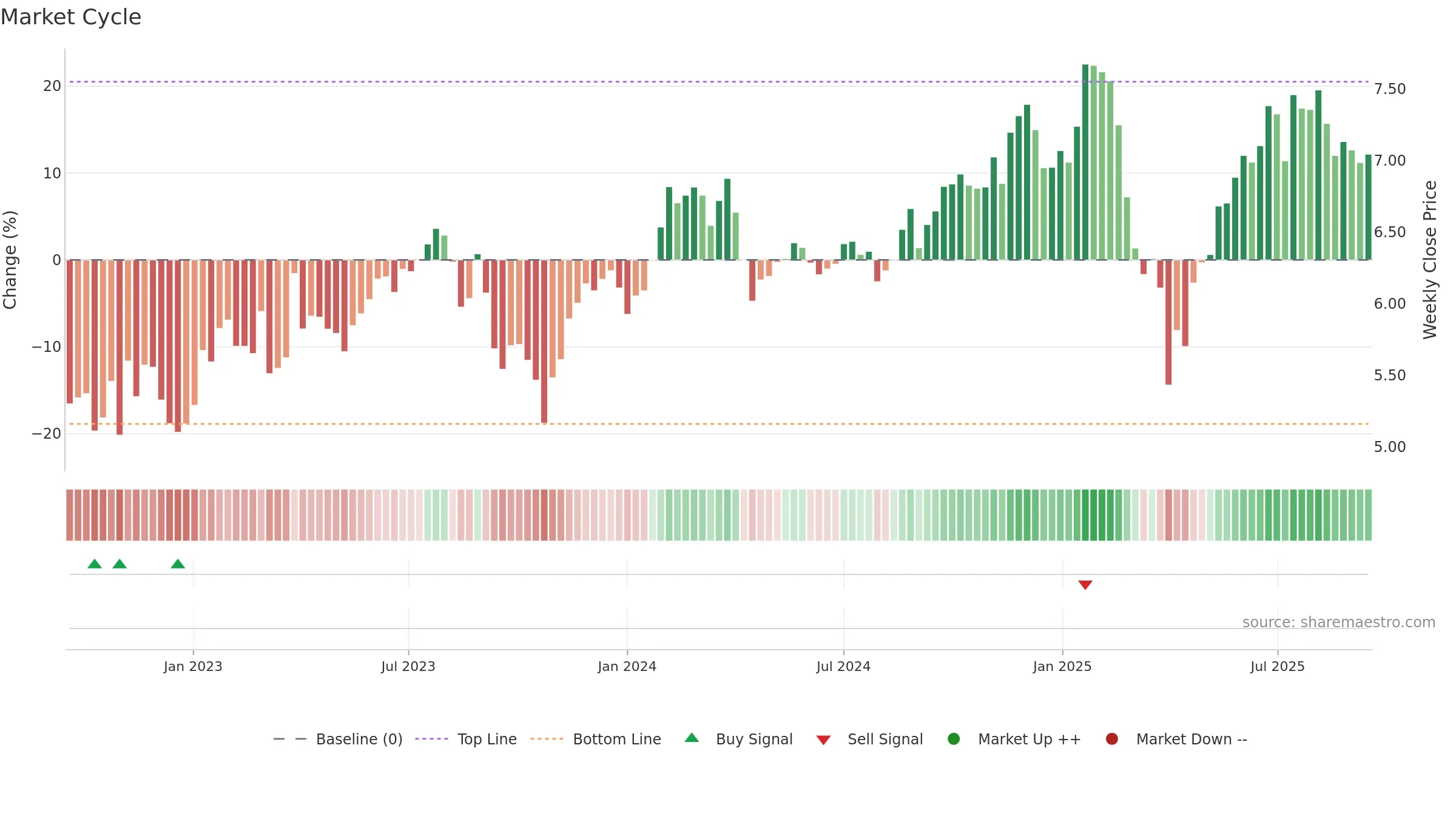Click the 7.00 price axis value
The width and height of the screenshot is (1456, 819).
tap(1390, 161)
